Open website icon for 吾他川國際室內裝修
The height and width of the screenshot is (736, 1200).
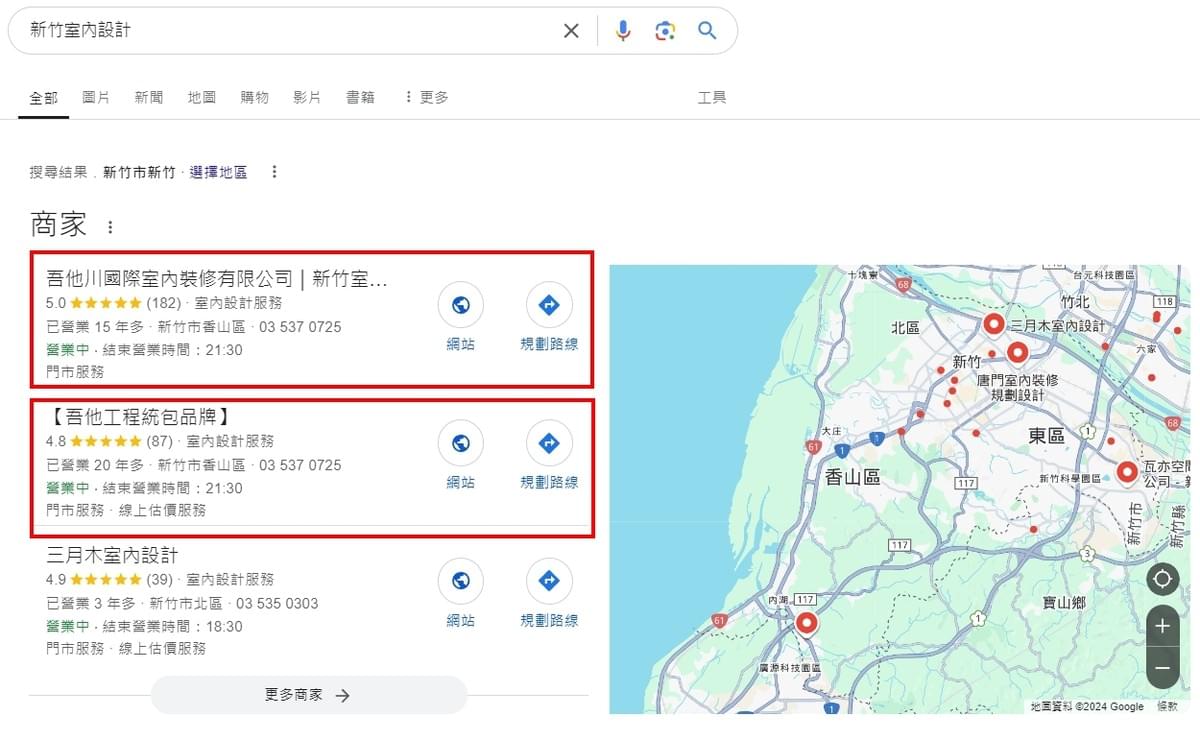tap(460, 305)
